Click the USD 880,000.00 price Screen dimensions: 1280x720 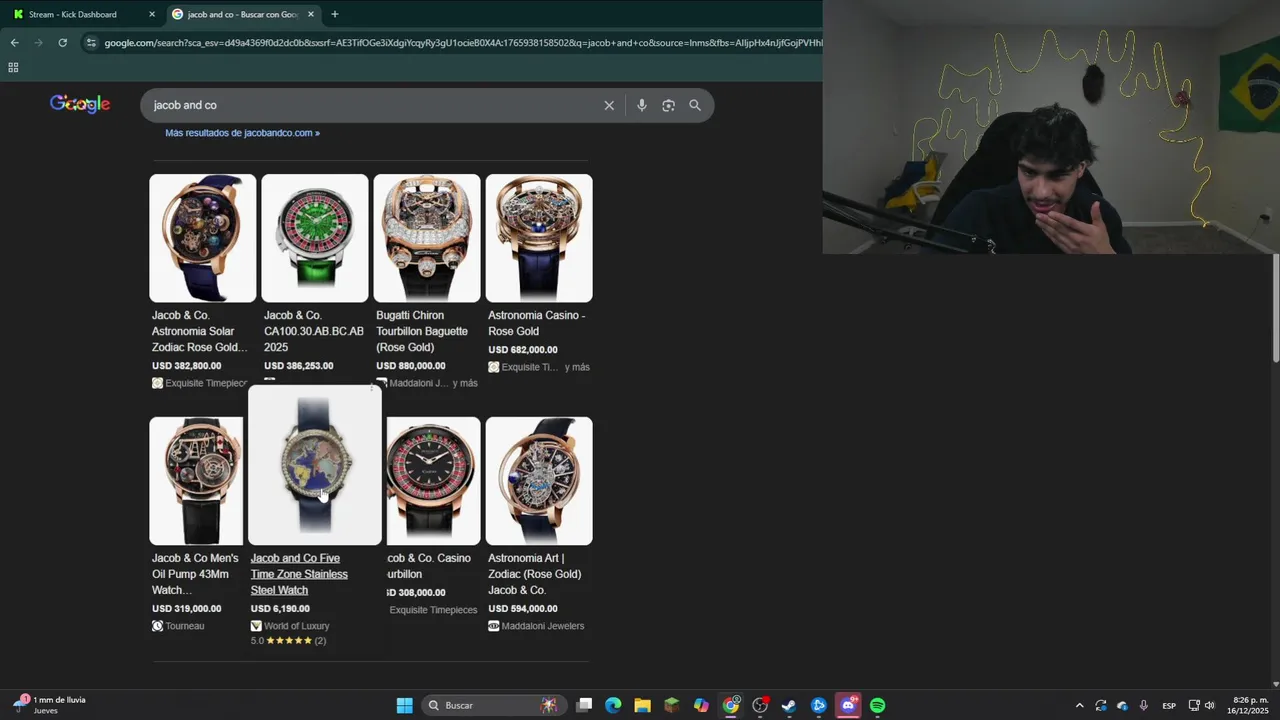[x=411, y=366]
